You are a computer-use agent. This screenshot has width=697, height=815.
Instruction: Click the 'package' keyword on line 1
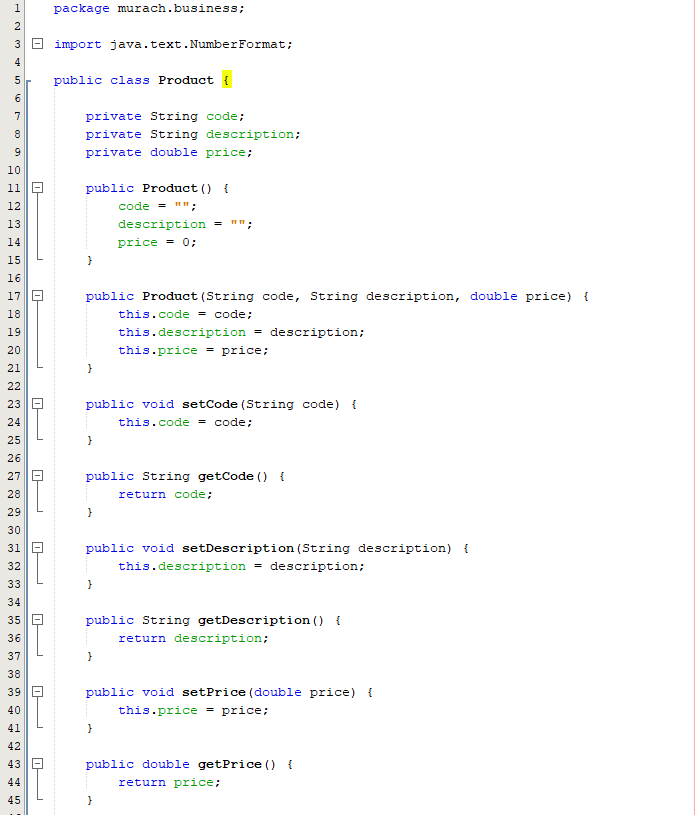pos(82,8)
